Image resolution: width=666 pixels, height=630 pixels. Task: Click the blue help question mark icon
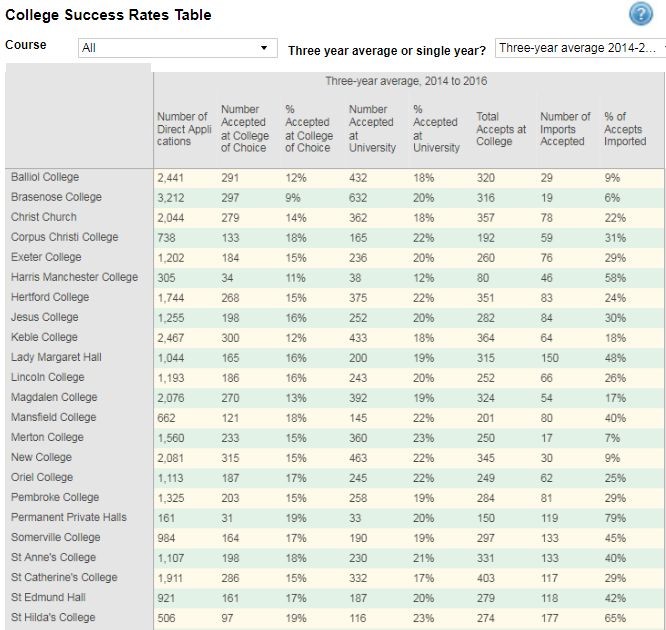[x=640, y=15]
